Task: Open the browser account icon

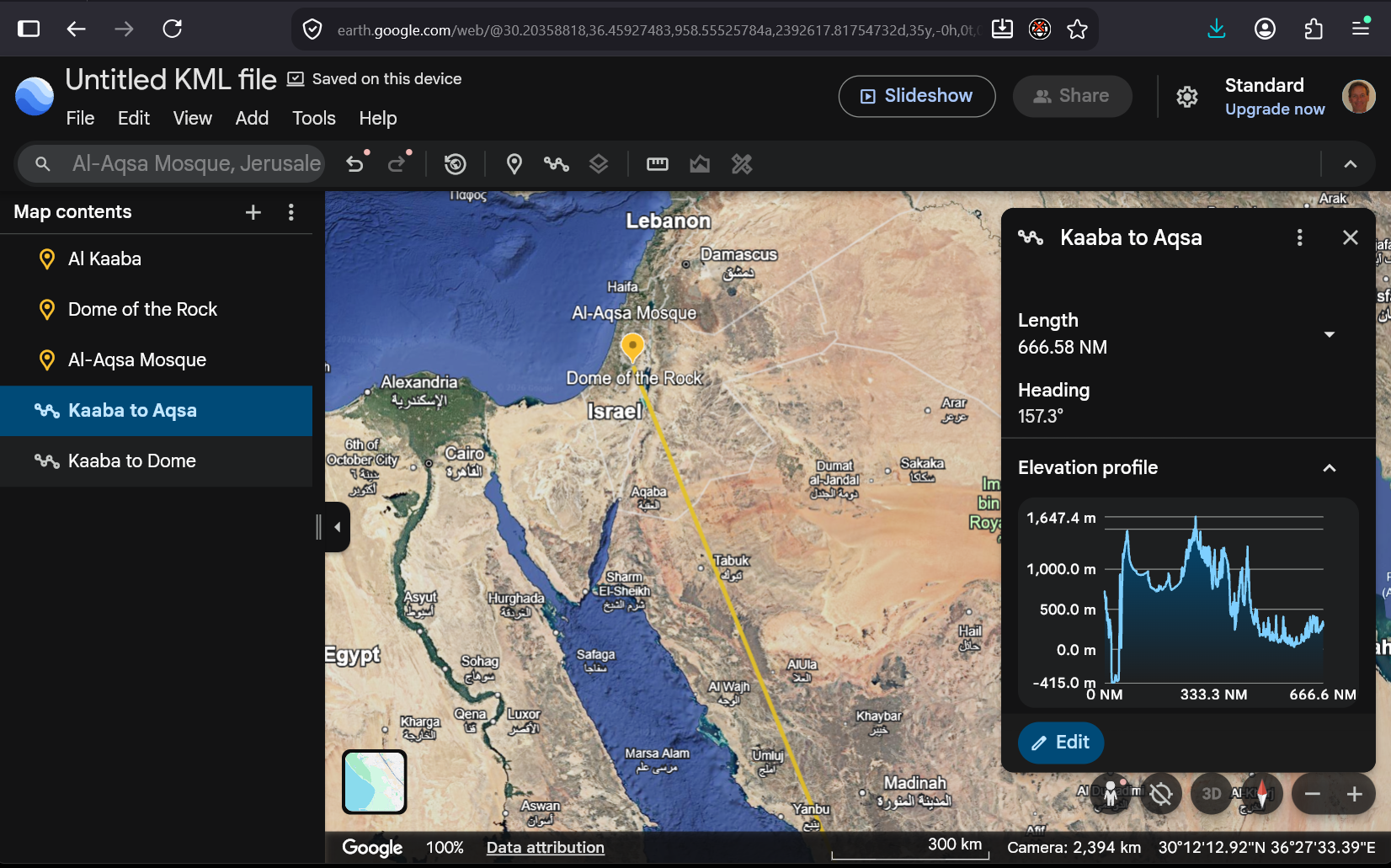Action: [x=1265, y=29]
